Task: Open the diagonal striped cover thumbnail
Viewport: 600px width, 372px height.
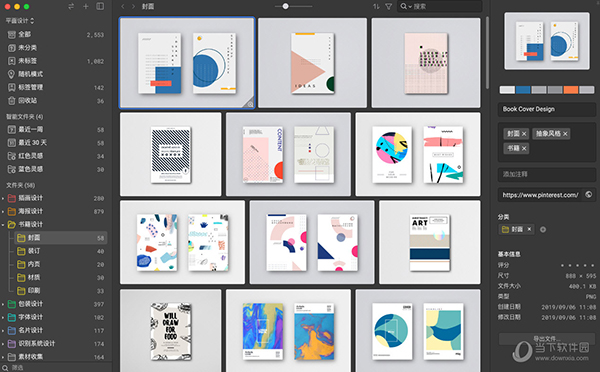Action: [x=171, y=154]
